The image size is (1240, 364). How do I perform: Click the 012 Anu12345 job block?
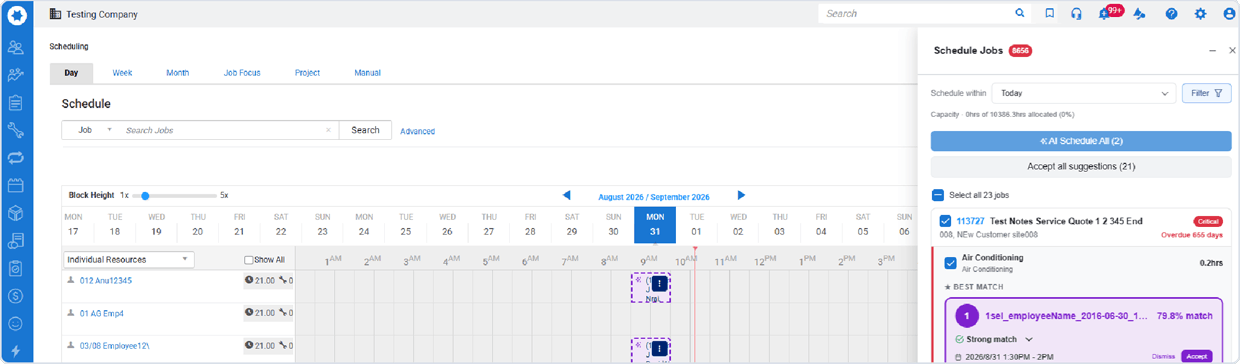tap(650, 287)
